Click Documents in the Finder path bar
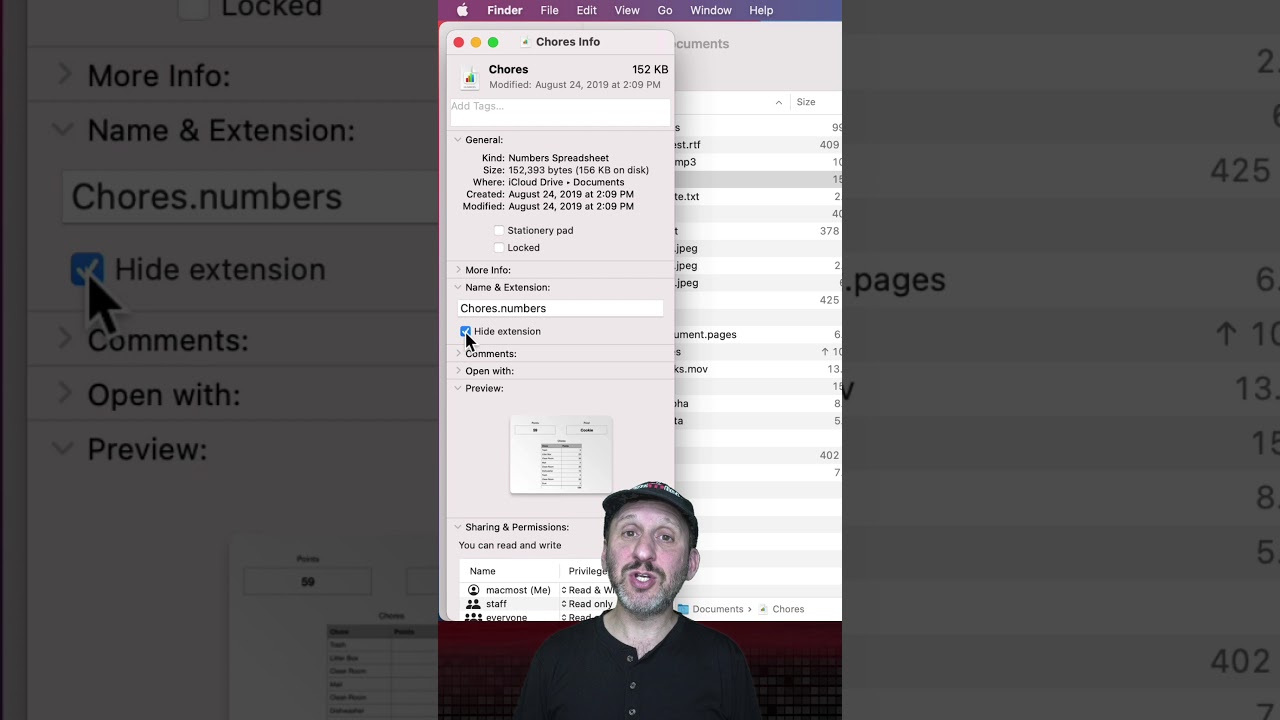The image size is (1280, 720). pyautogui.click(x=718, y=609)
